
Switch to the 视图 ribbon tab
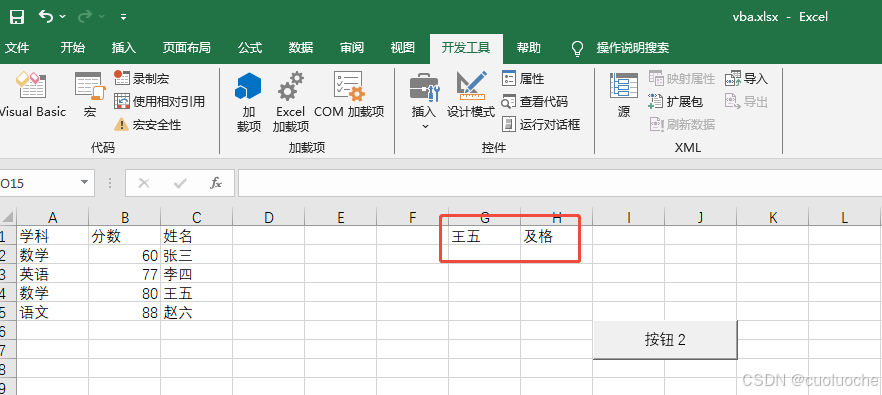[403, 48]
